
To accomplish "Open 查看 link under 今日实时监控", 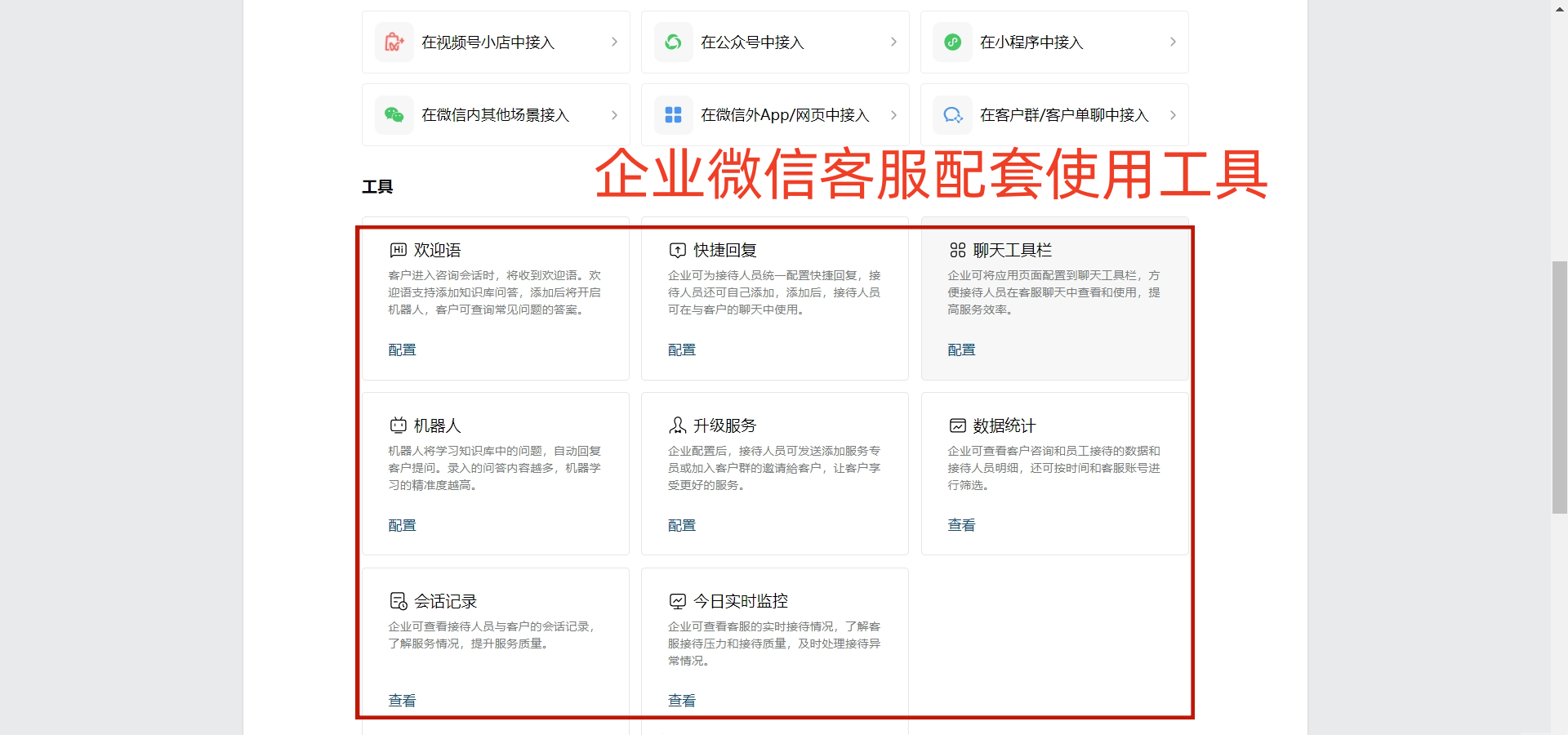I will [681, 701].
